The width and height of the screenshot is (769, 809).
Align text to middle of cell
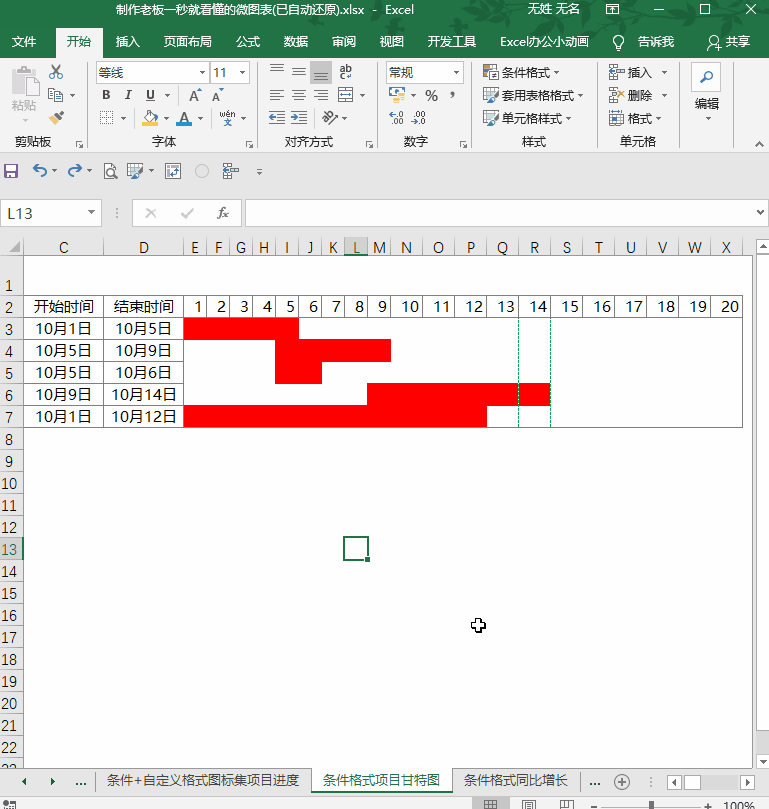click(299, 72)
